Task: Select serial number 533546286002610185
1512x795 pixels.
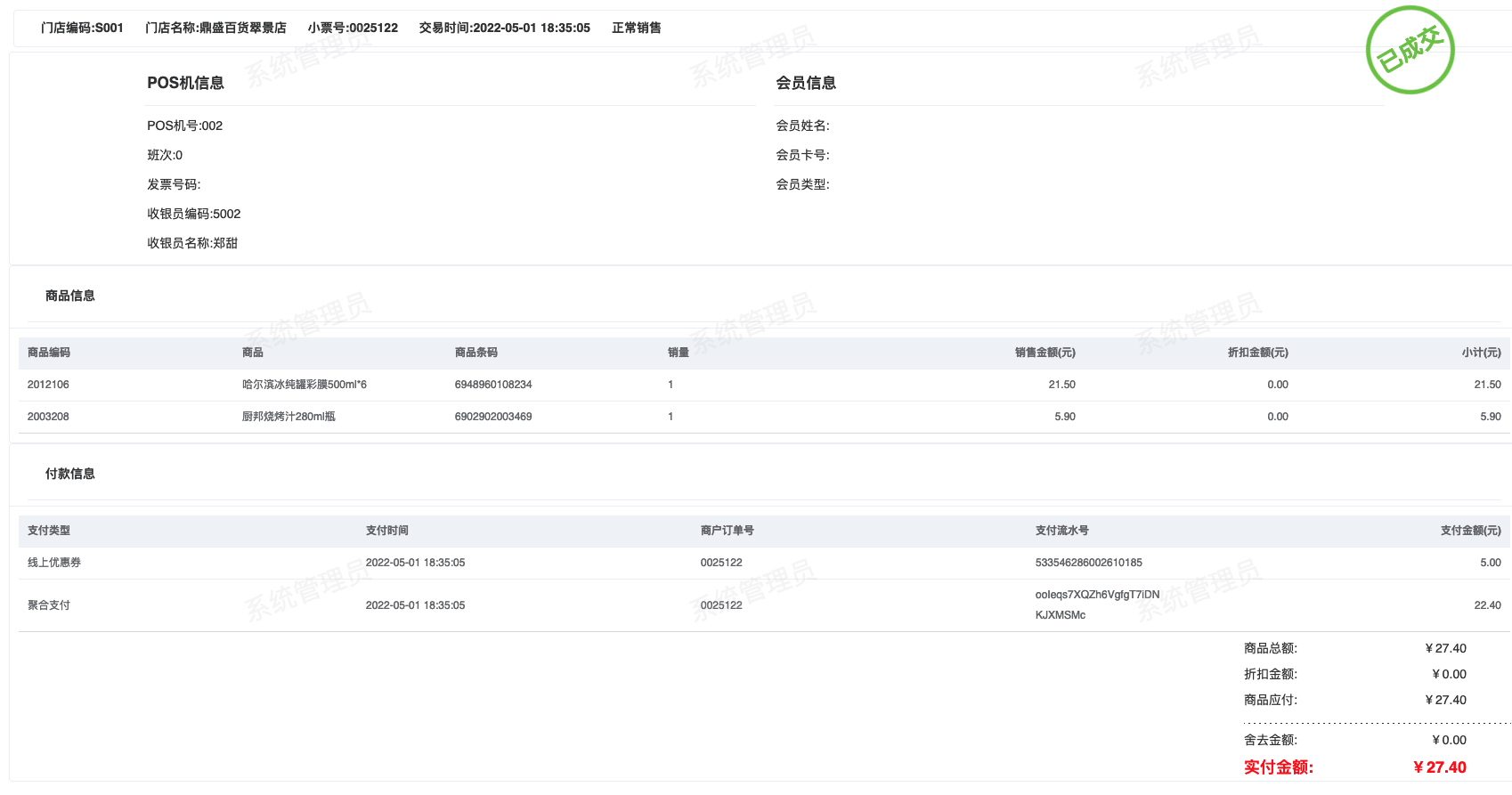Action: point(1089,563)
